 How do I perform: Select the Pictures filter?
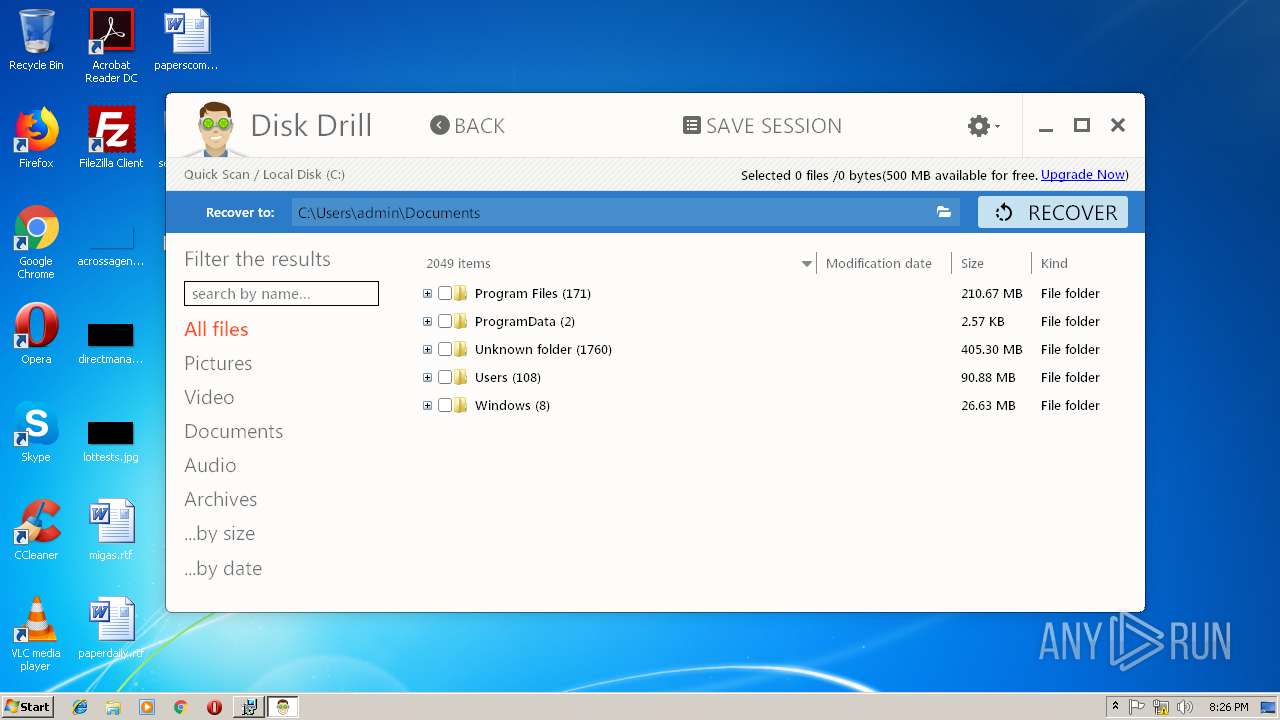(218, 363)
